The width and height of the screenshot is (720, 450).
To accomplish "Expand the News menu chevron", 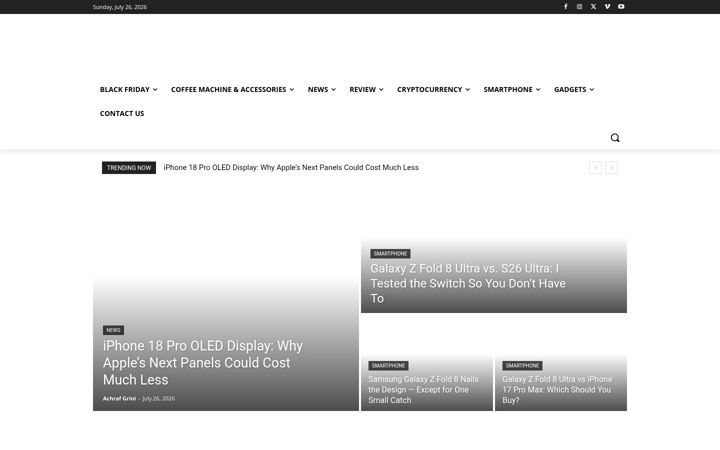I will [x=333, y=90].
